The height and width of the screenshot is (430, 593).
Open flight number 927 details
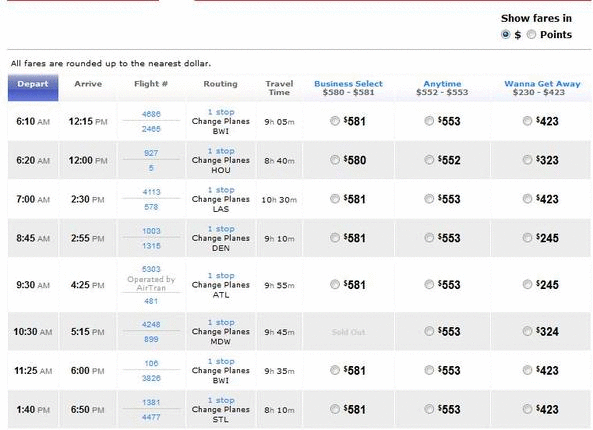(151, 153)
